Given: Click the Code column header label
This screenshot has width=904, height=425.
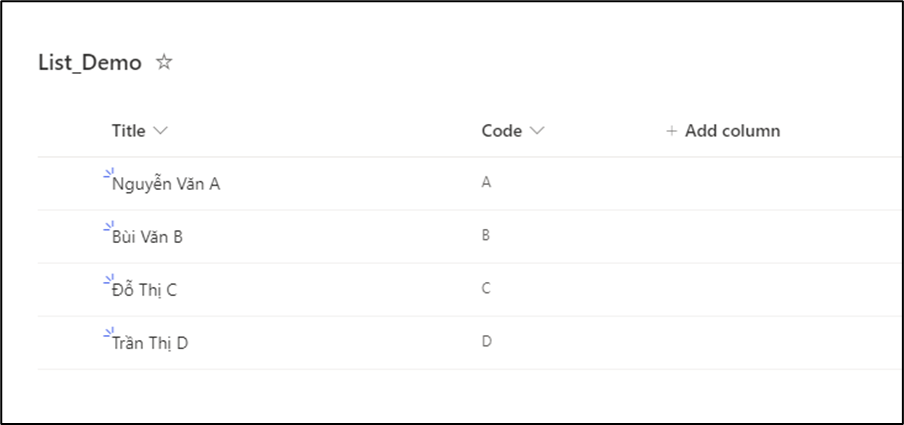Looking at the screenshot, I should (501, 131).
